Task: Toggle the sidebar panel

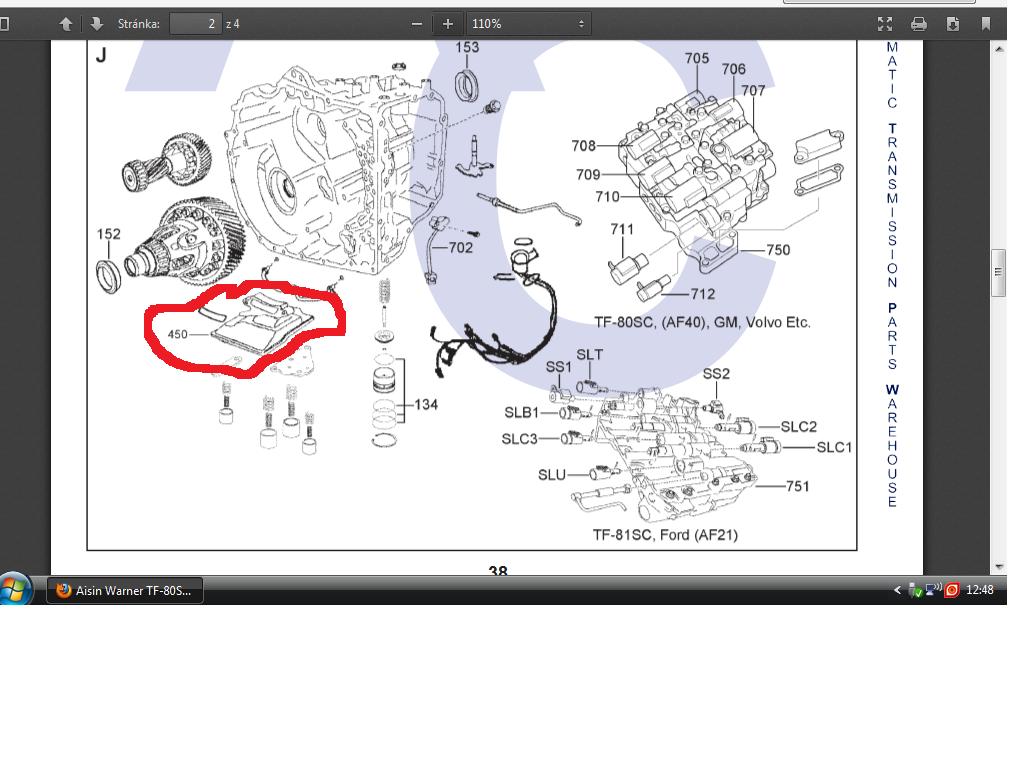Action: click(x=5, y=23)
